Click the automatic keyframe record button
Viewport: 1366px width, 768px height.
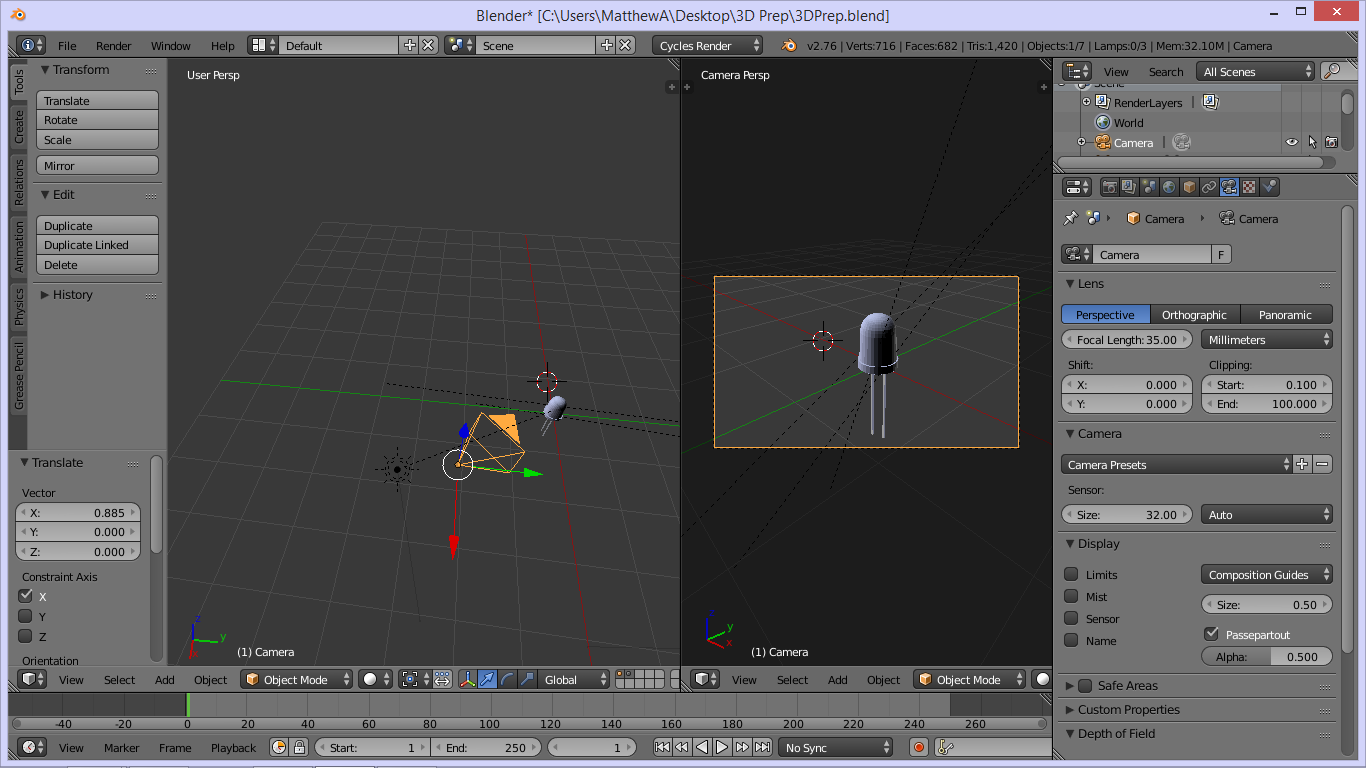(x=918, y=747)
